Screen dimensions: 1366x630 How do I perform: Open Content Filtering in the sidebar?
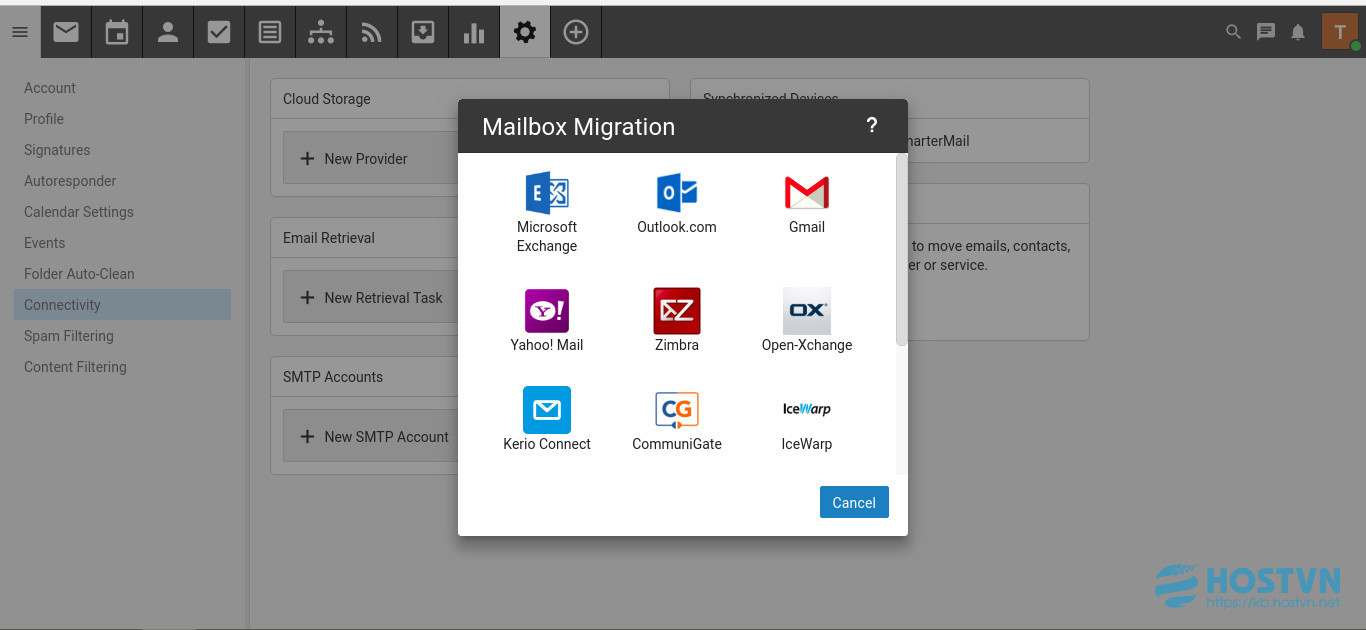tap(75, 367)
